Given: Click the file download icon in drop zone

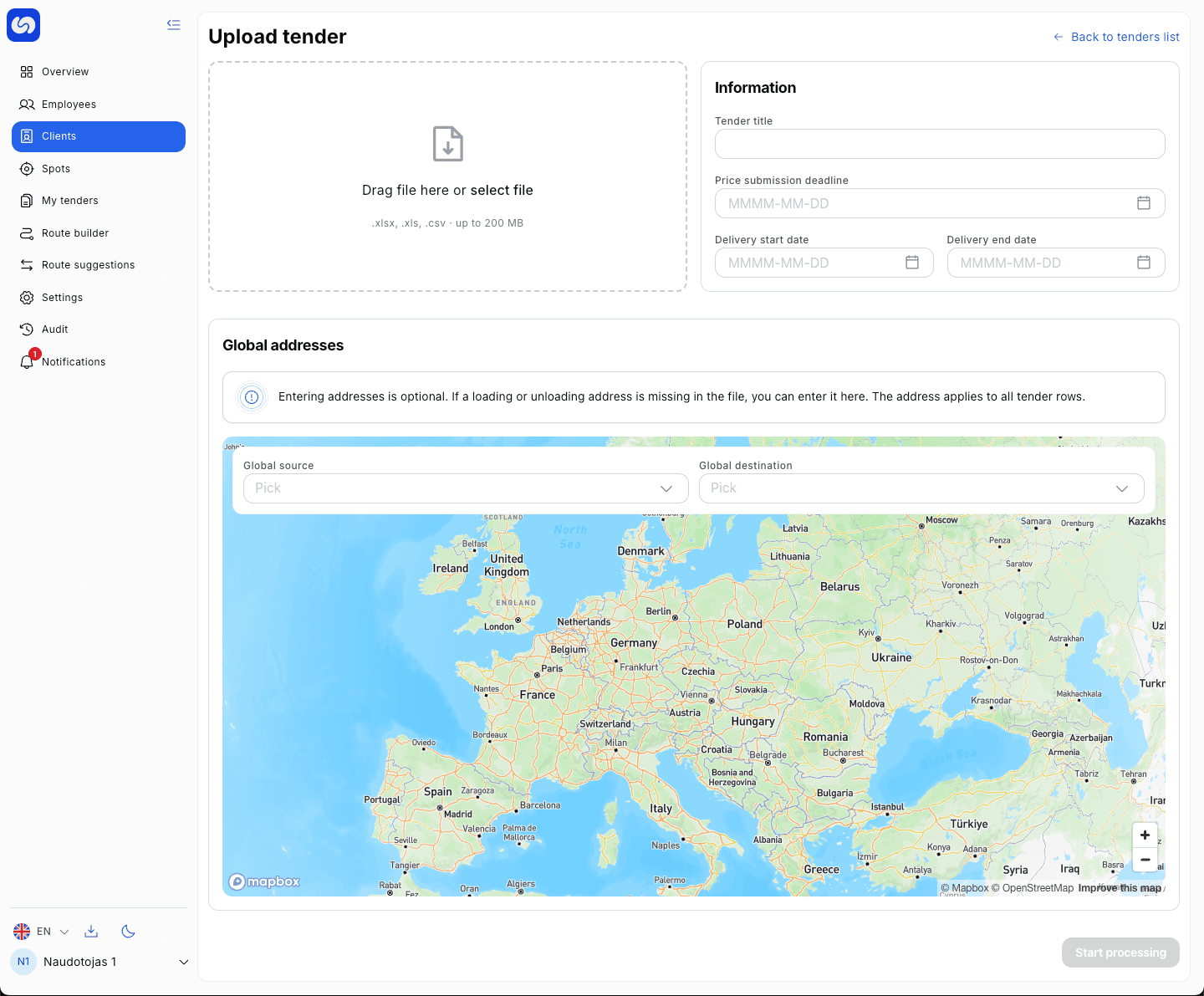Looking at the screenshot, I should 448,144.
